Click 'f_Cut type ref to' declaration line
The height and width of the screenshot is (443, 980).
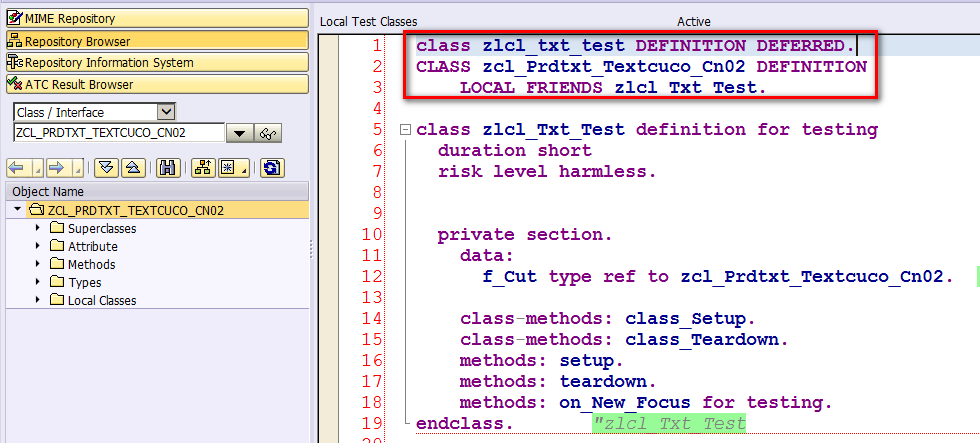[718, 277]
